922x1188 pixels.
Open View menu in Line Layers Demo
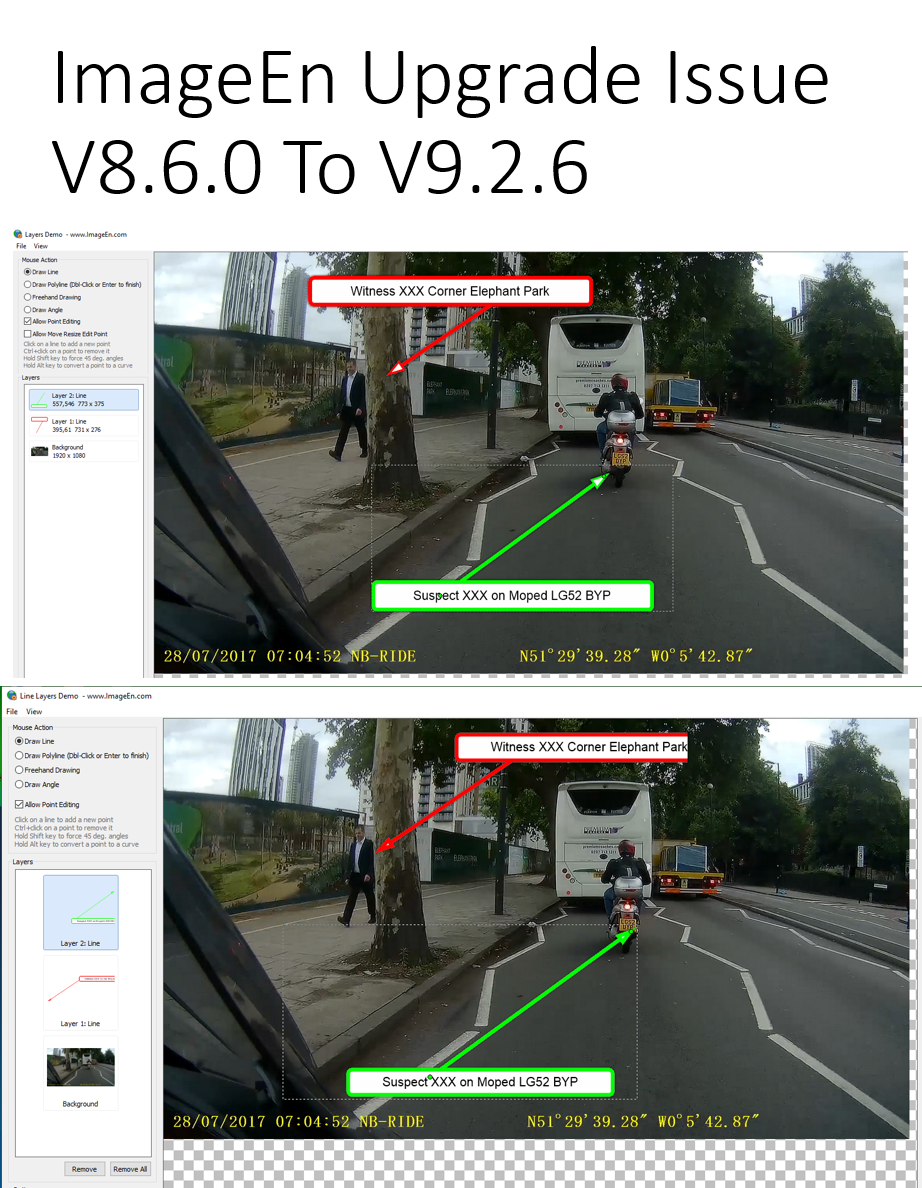[34, 711]
